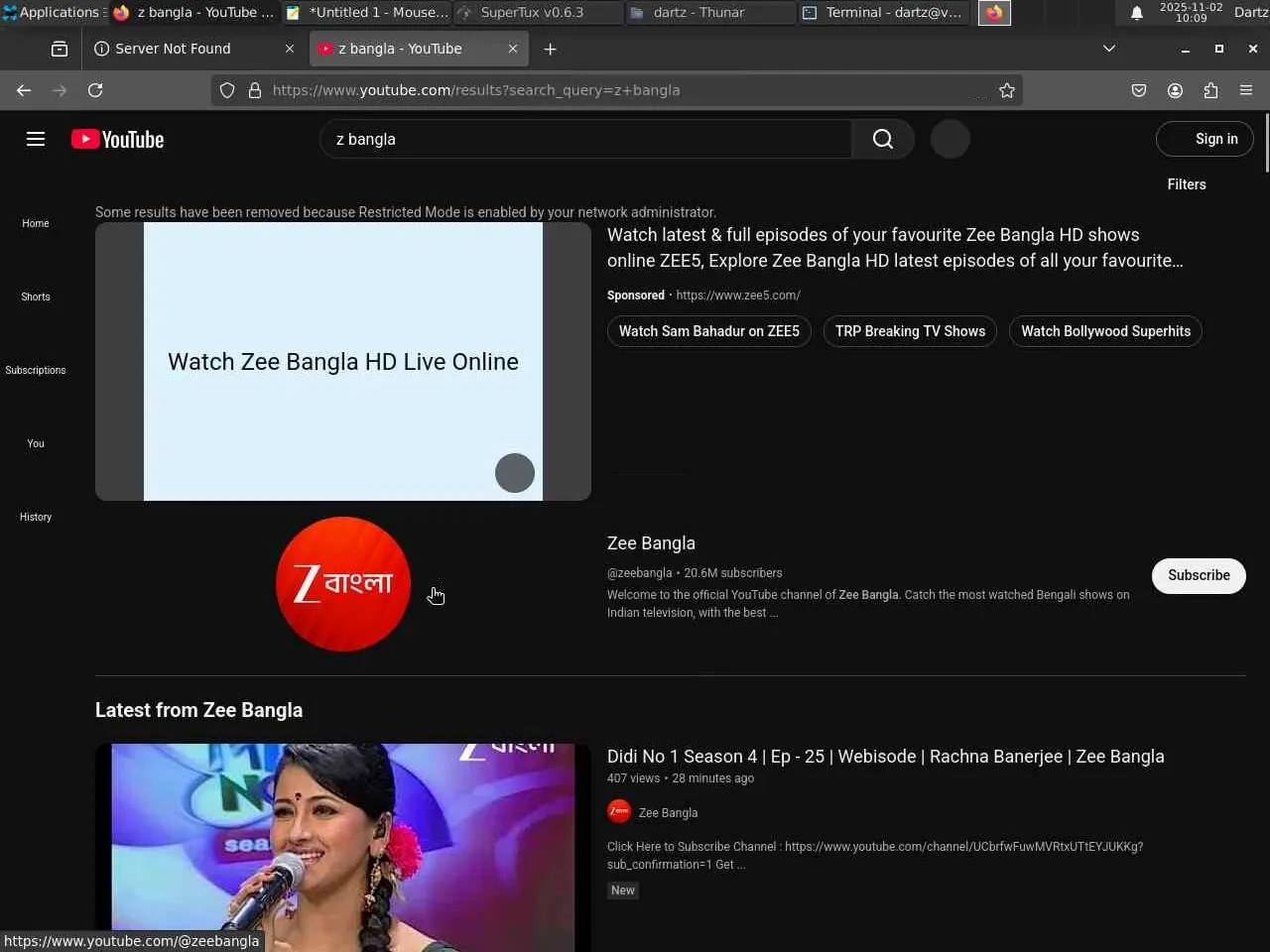This screenshot has width=1270, height=952.
Task: Close the z bangla - YouTube tab
Action: (x=513, y=49)
